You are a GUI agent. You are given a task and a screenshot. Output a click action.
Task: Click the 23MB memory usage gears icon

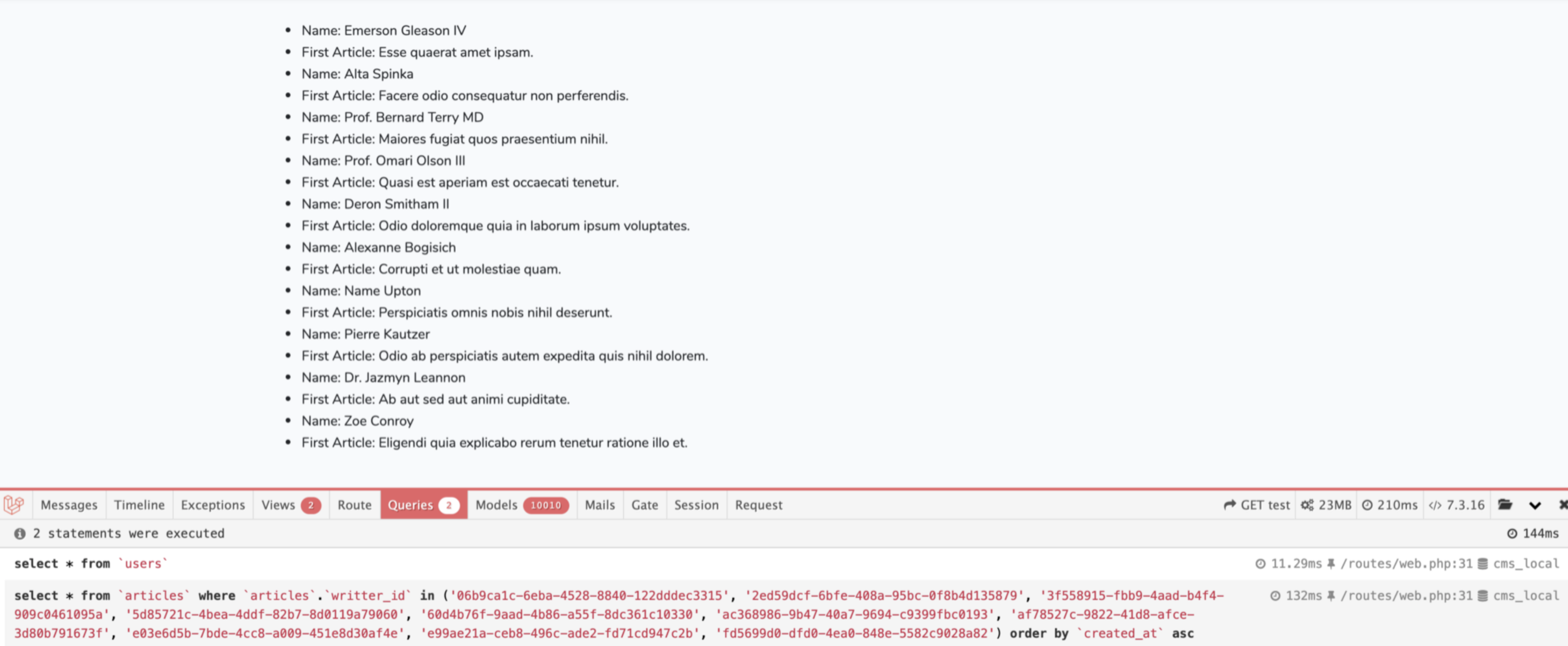point(1307,505)
